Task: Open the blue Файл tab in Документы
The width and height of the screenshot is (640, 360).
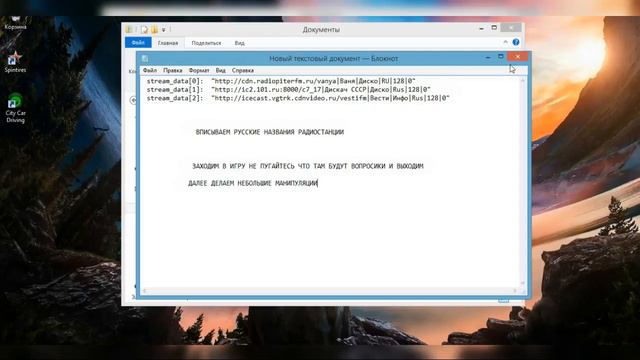Action: click(138, 42)
